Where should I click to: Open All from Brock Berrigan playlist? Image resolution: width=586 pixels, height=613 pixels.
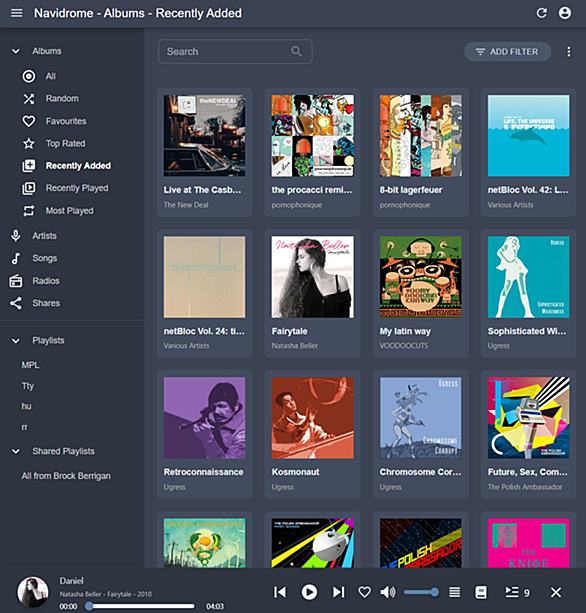(66, 476)
